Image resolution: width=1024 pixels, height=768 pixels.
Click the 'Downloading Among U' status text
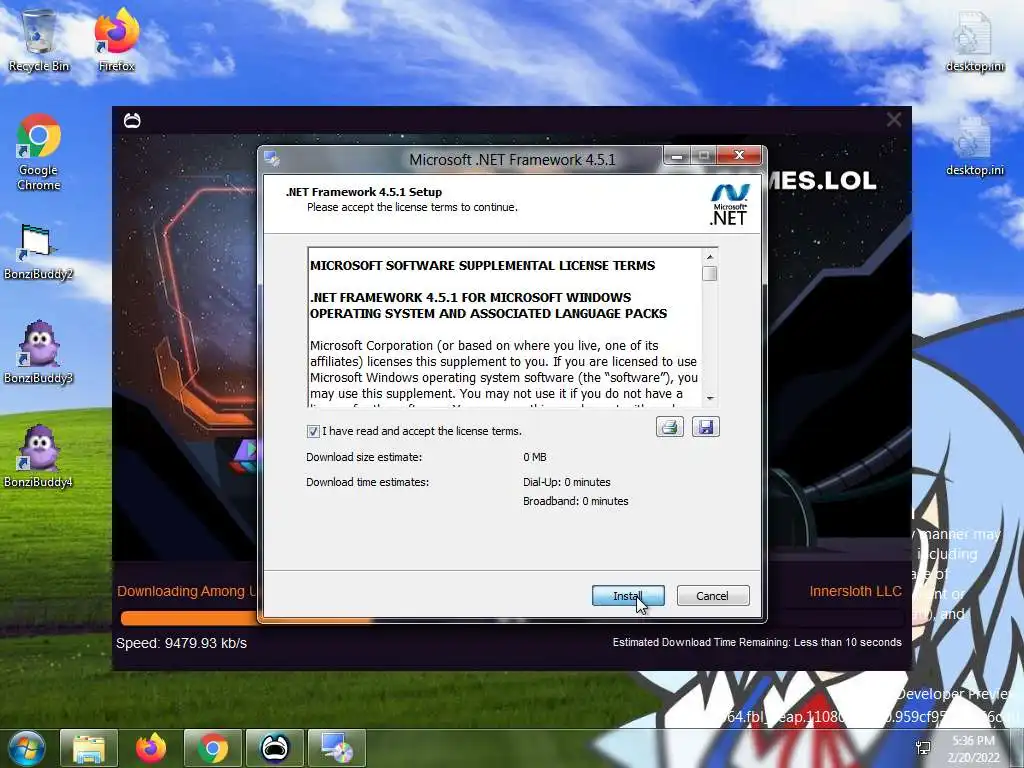click(187, 591)
